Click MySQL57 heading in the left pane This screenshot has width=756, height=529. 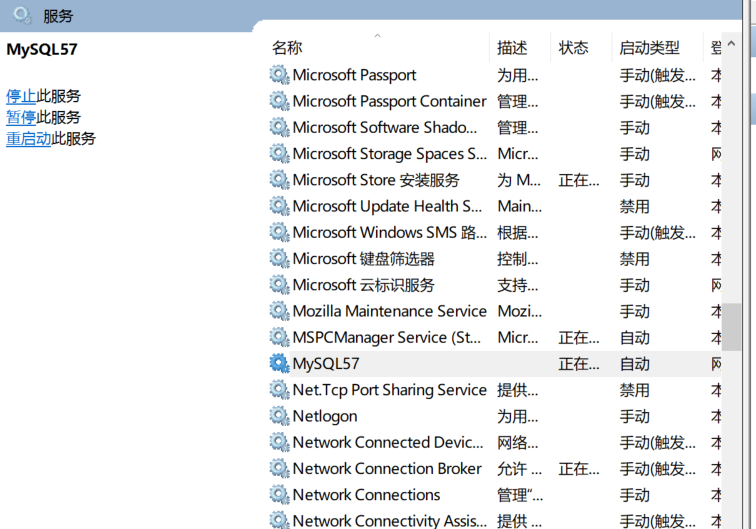click(41, 49)
